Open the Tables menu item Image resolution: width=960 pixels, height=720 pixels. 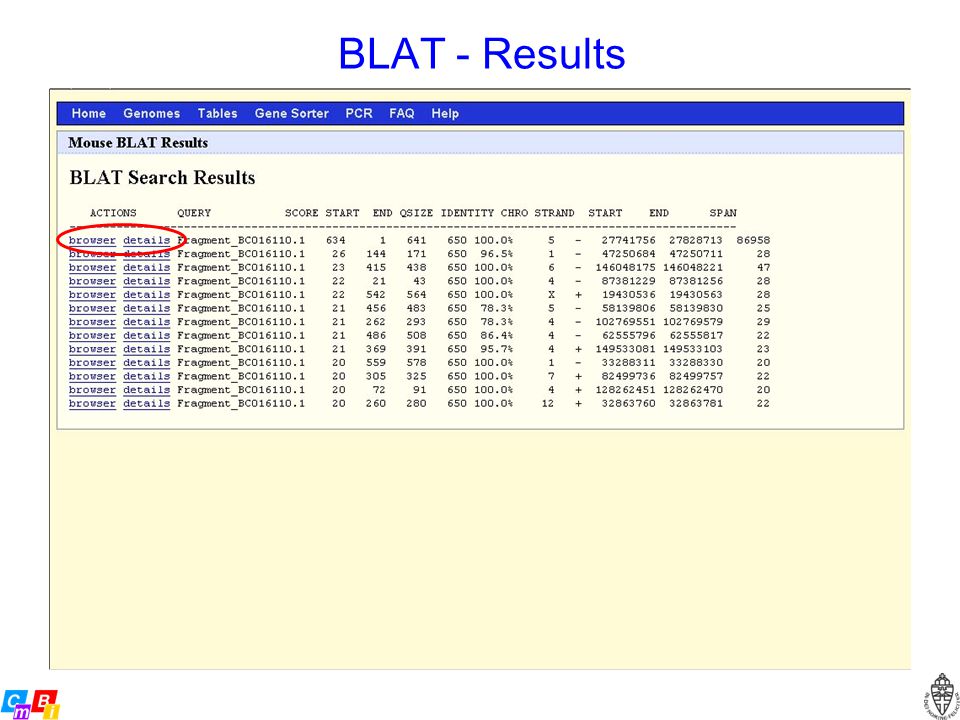click(x=217, y=113)
